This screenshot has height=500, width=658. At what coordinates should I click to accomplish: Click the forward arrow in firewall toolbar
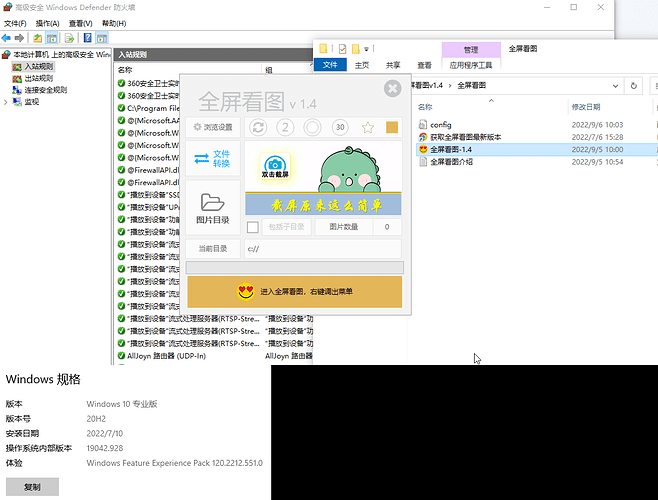(19, 38)
